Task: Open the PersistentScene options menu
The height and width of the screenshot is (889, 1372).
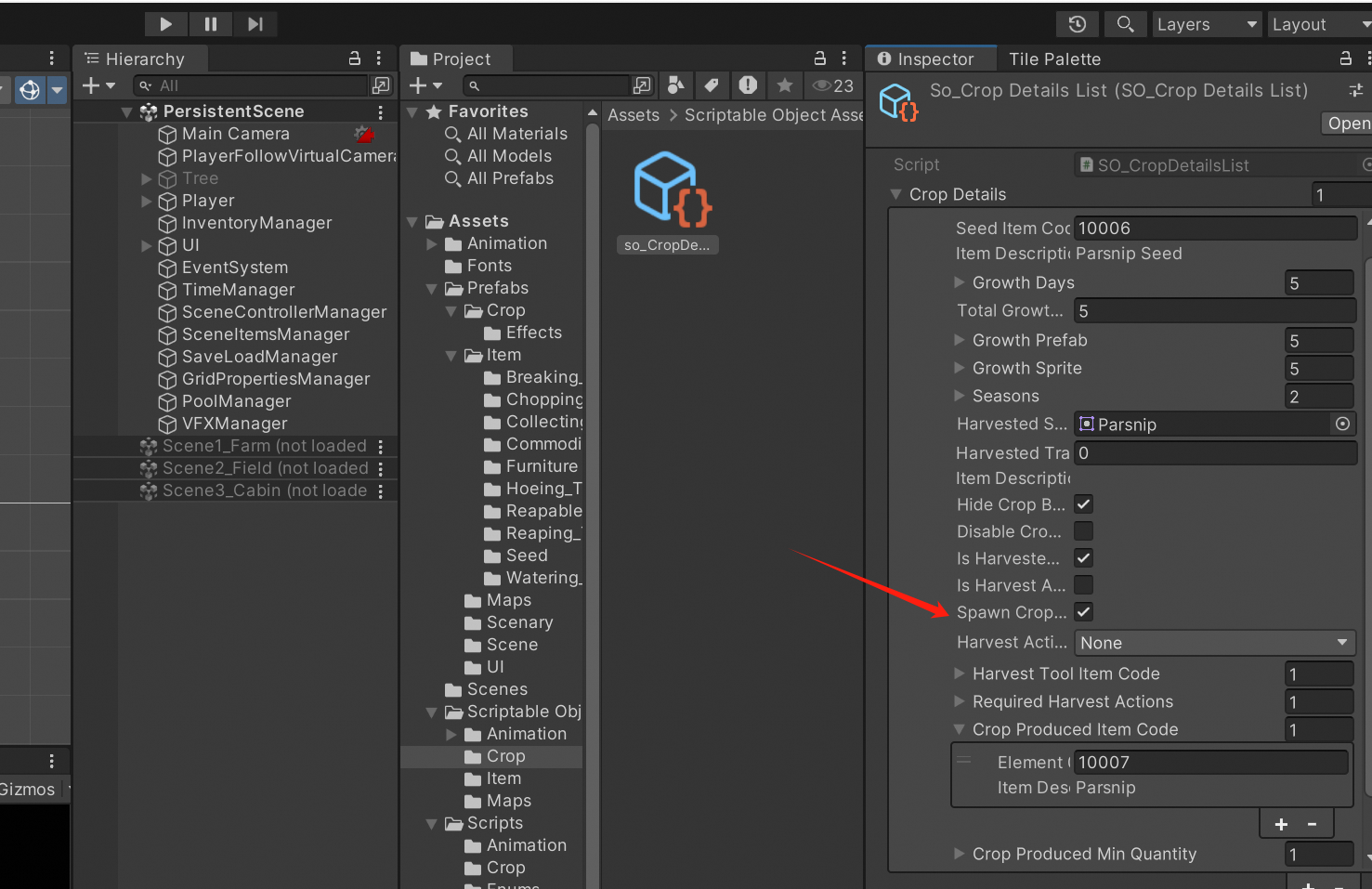Action: point(381,111)
